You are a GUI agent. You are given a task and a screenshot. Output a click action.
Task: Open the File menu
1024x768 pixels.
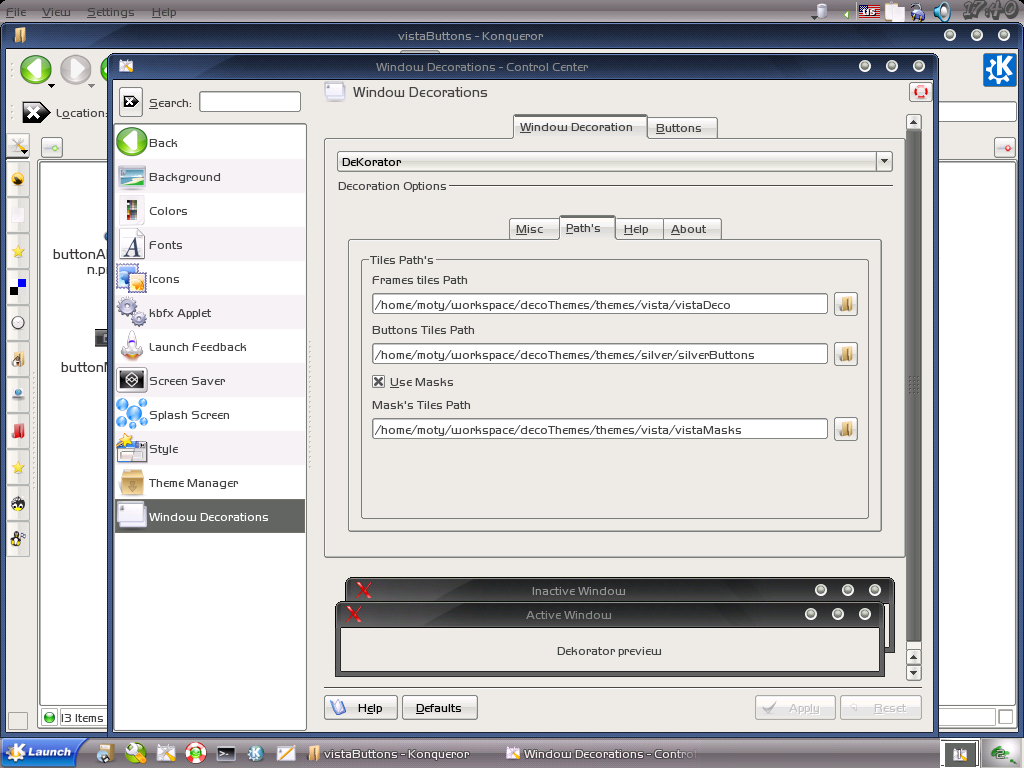16,12
